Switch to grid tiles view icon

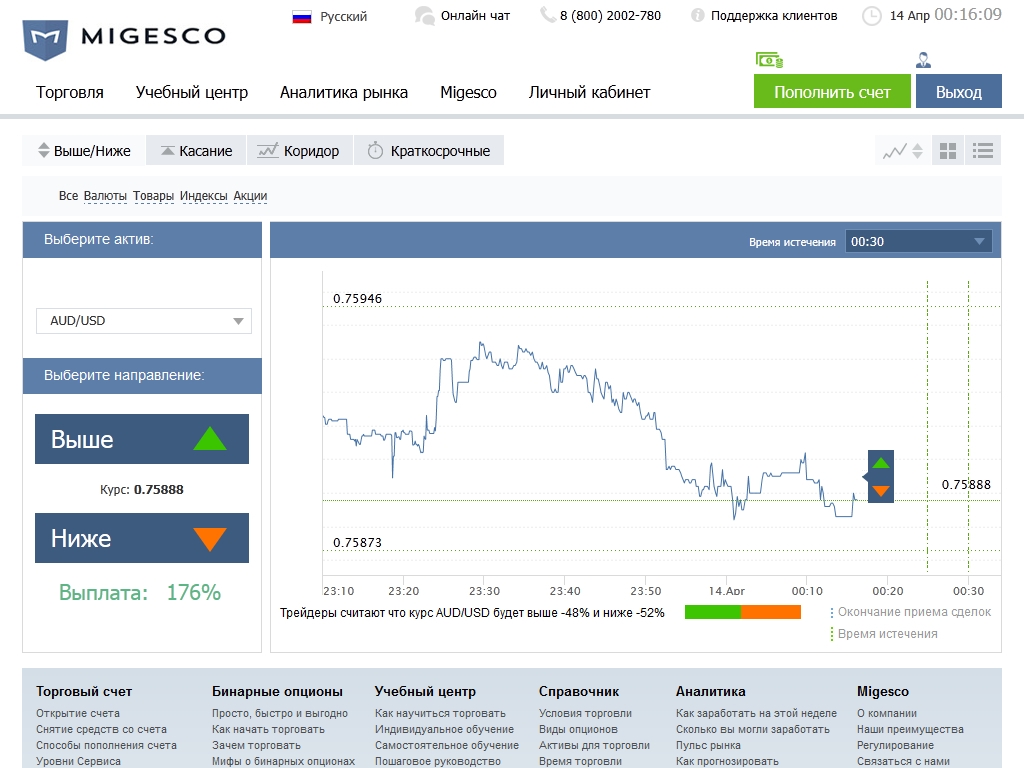pyautogui.click(x=948, y=151)
